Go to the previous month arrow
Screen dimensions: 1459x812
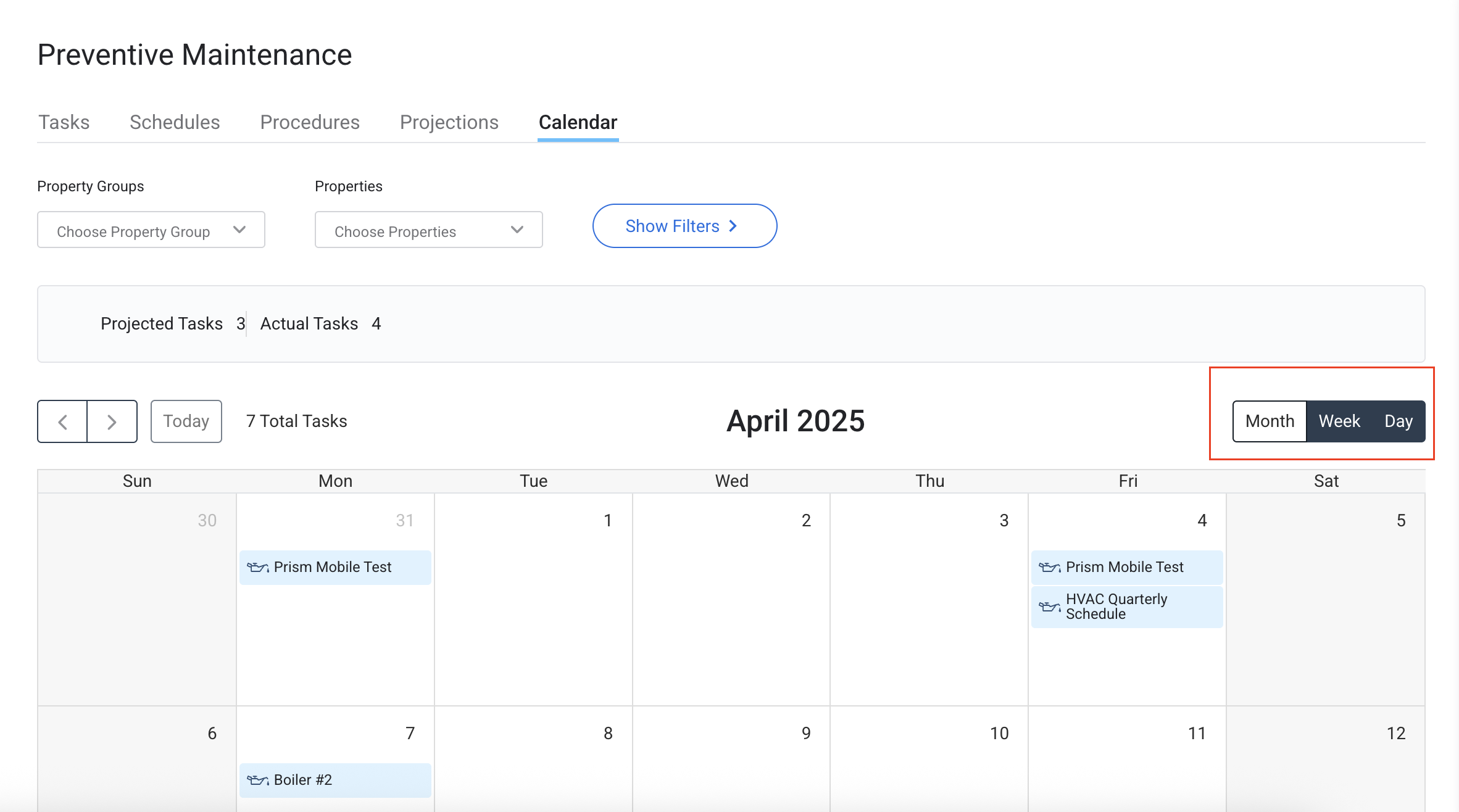click(x=62, y=422)
